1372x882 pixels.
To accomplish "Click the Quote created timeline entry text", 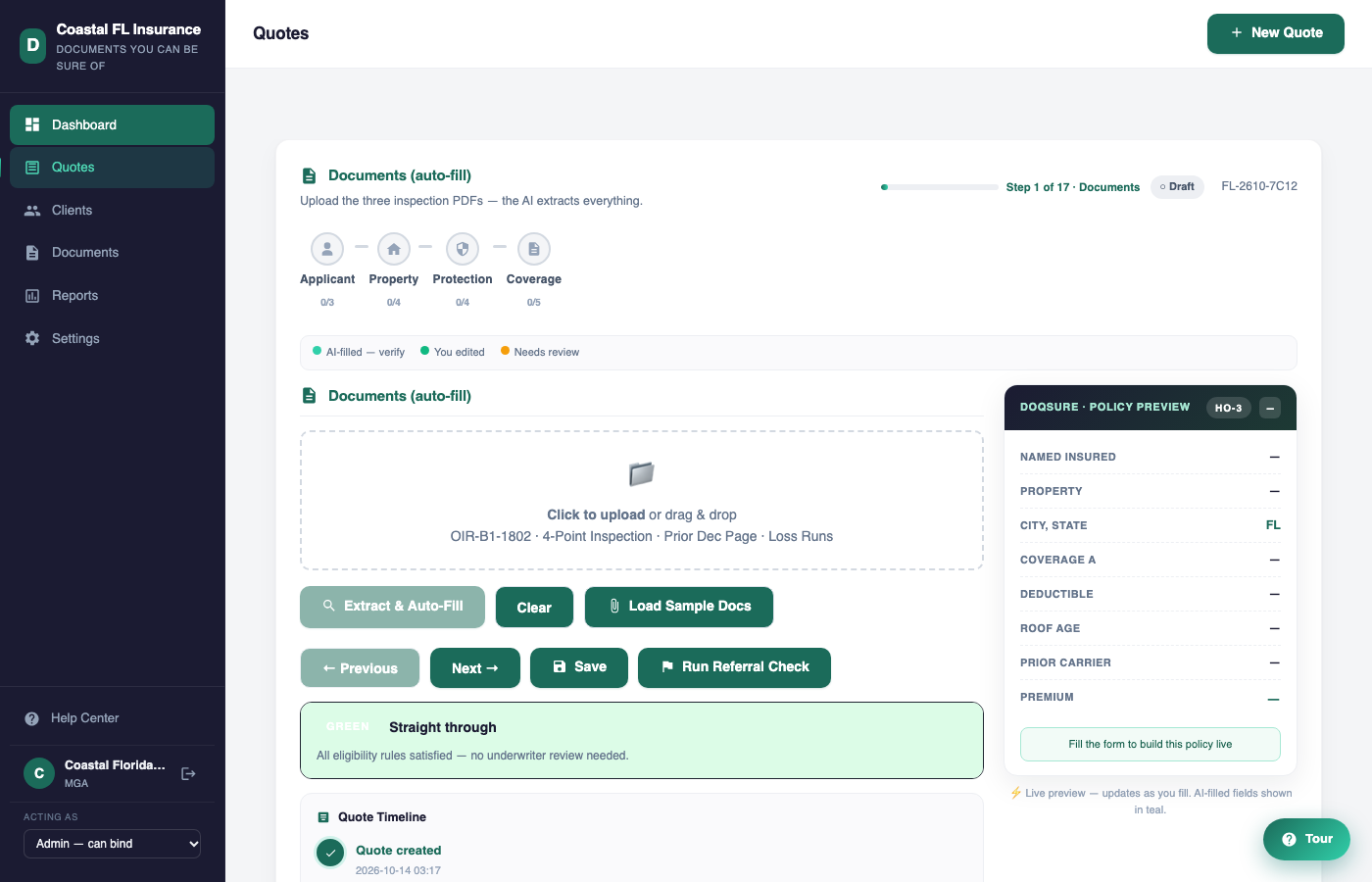I will (398, 851).
